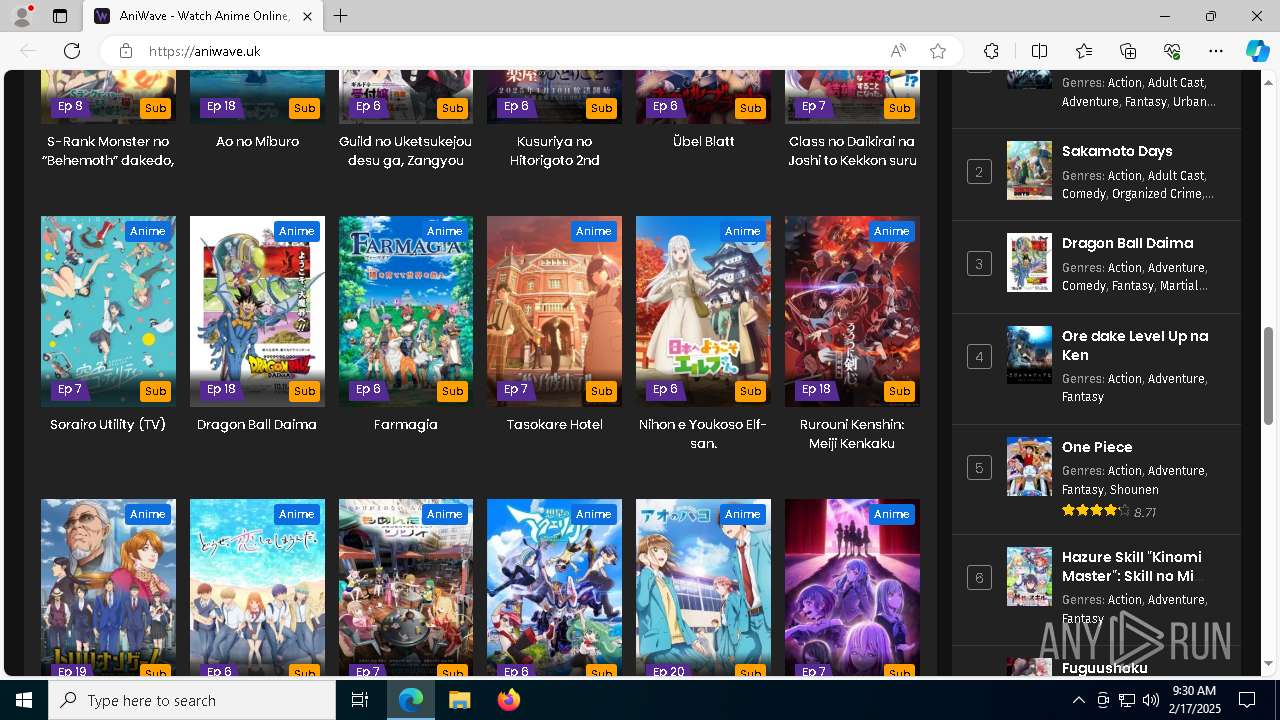1280x720 pixels.
Task: View site information lock icon
Action: 125,51
